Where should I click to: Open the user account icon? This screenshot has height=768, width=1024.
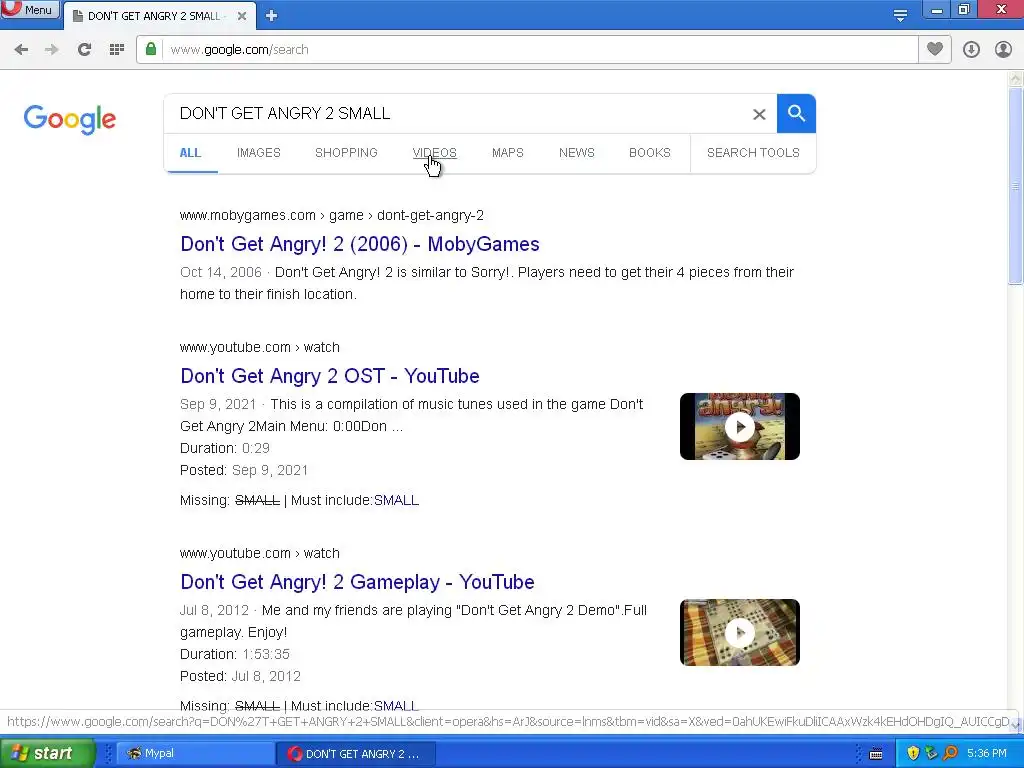[1003, 50]
